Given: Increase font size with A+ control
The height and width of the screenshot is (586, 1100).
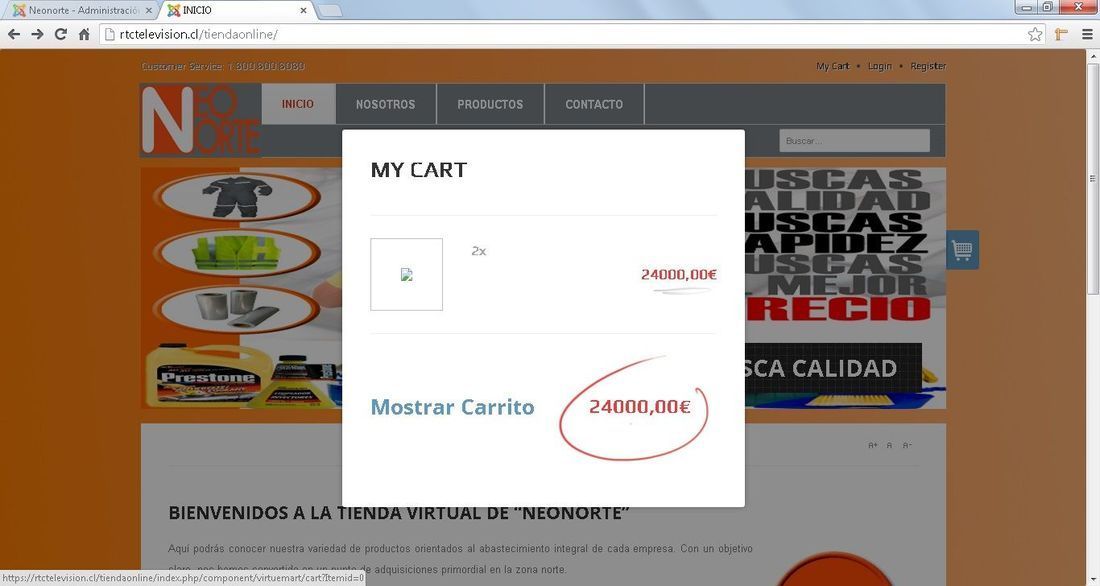Looking at the screenshot, I should tap(873, 446).
